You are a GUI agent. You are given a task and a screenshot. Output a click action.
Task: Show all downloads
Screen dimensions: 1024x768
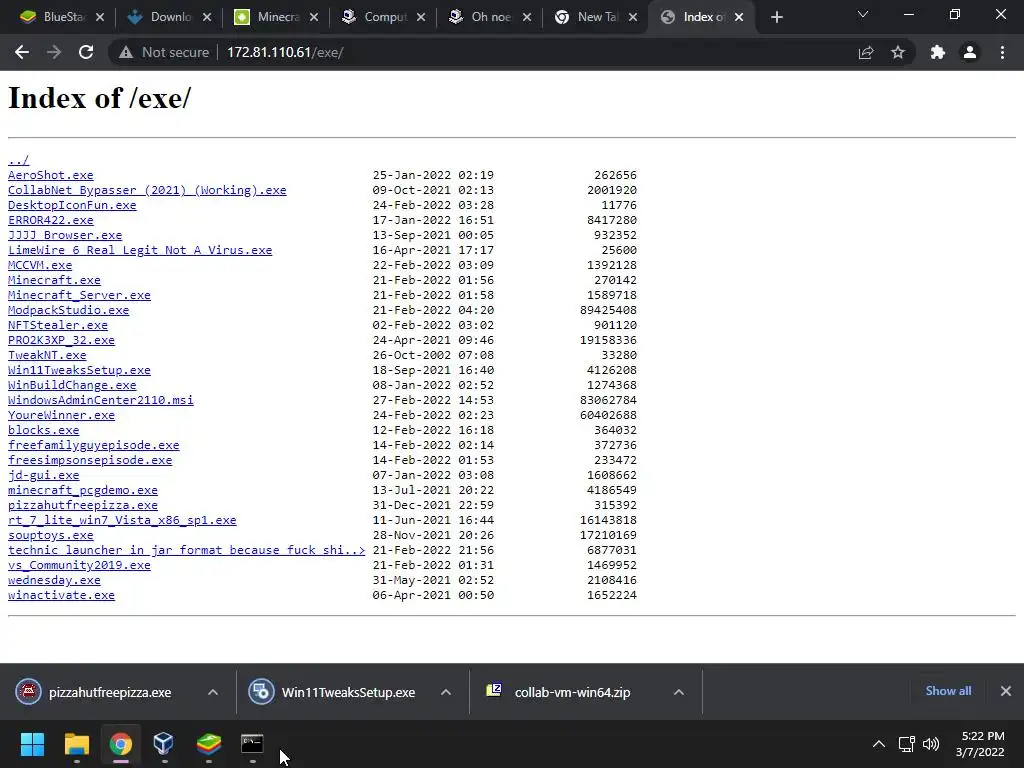click(948, 691)
